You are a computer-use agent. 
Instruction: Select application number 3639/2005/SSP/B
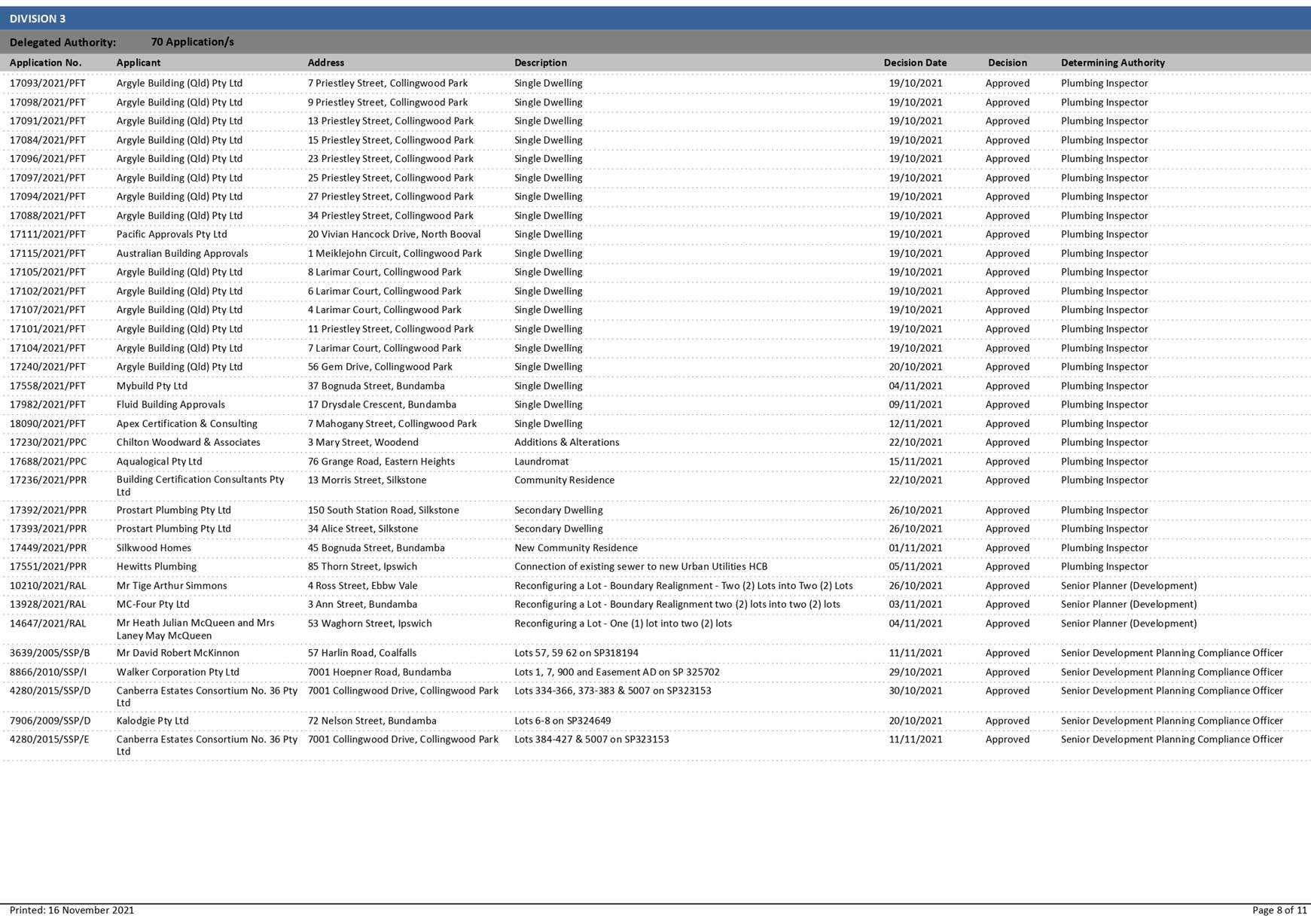click(x=50, y=654)
